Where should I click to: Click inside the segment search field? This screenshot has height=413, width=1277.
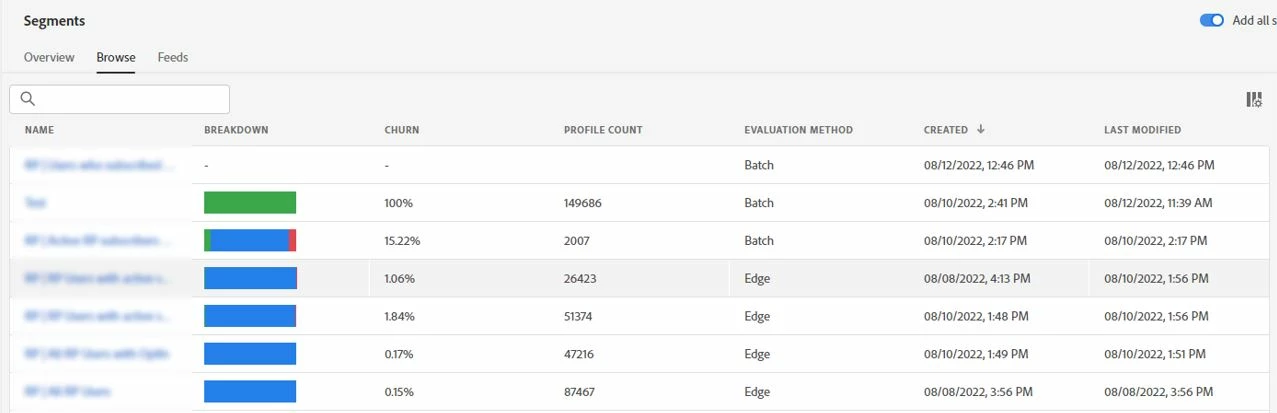130,99
